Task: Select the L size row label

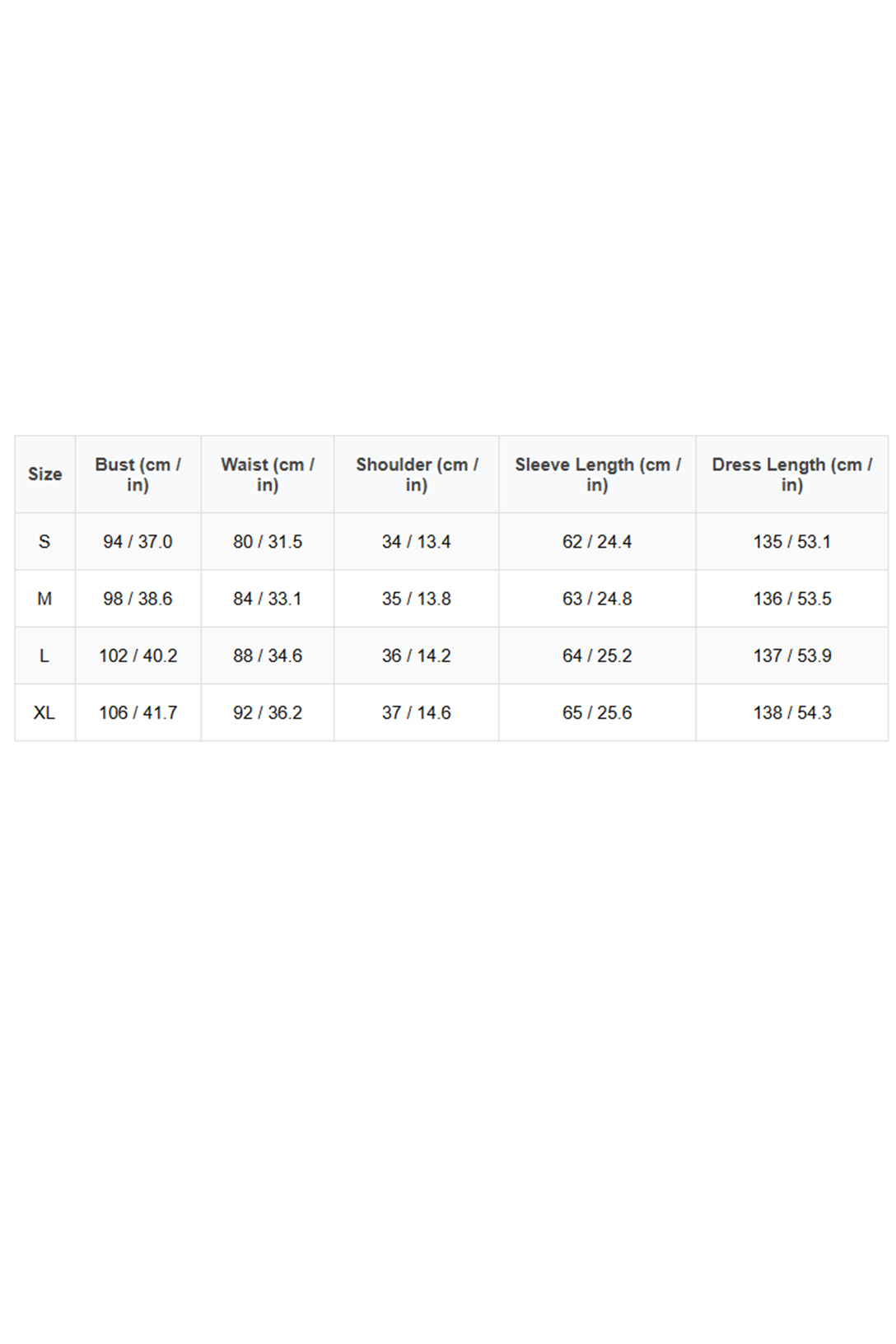Action: [x=44, y=656]
